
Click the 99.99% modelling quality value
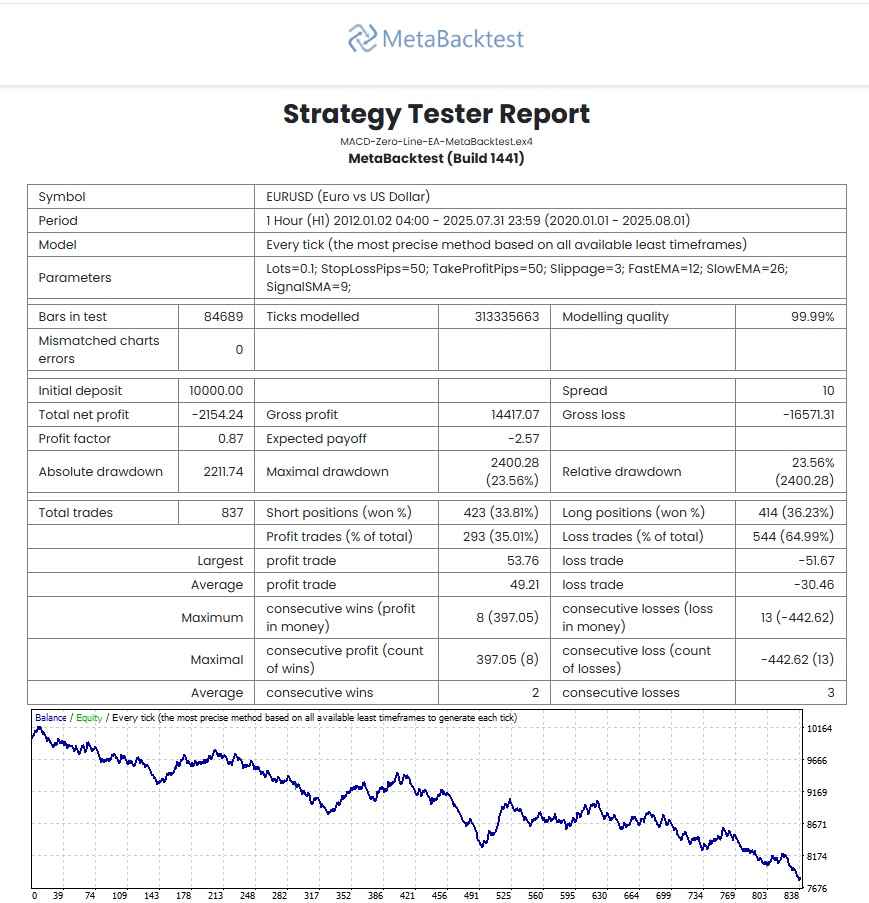(x=810, y=317)
